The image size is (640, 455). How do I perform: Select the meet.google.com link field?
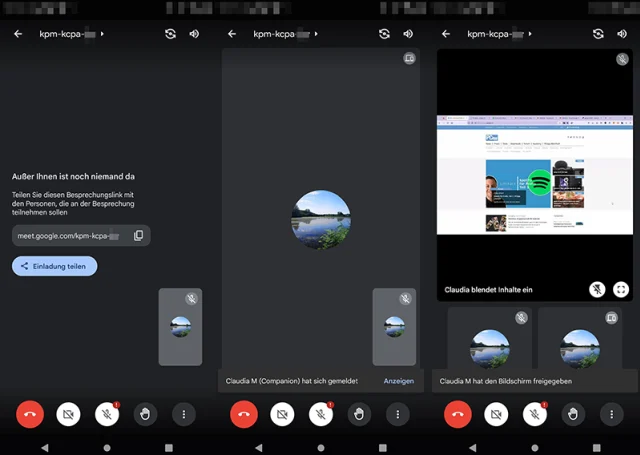(81, 235)
